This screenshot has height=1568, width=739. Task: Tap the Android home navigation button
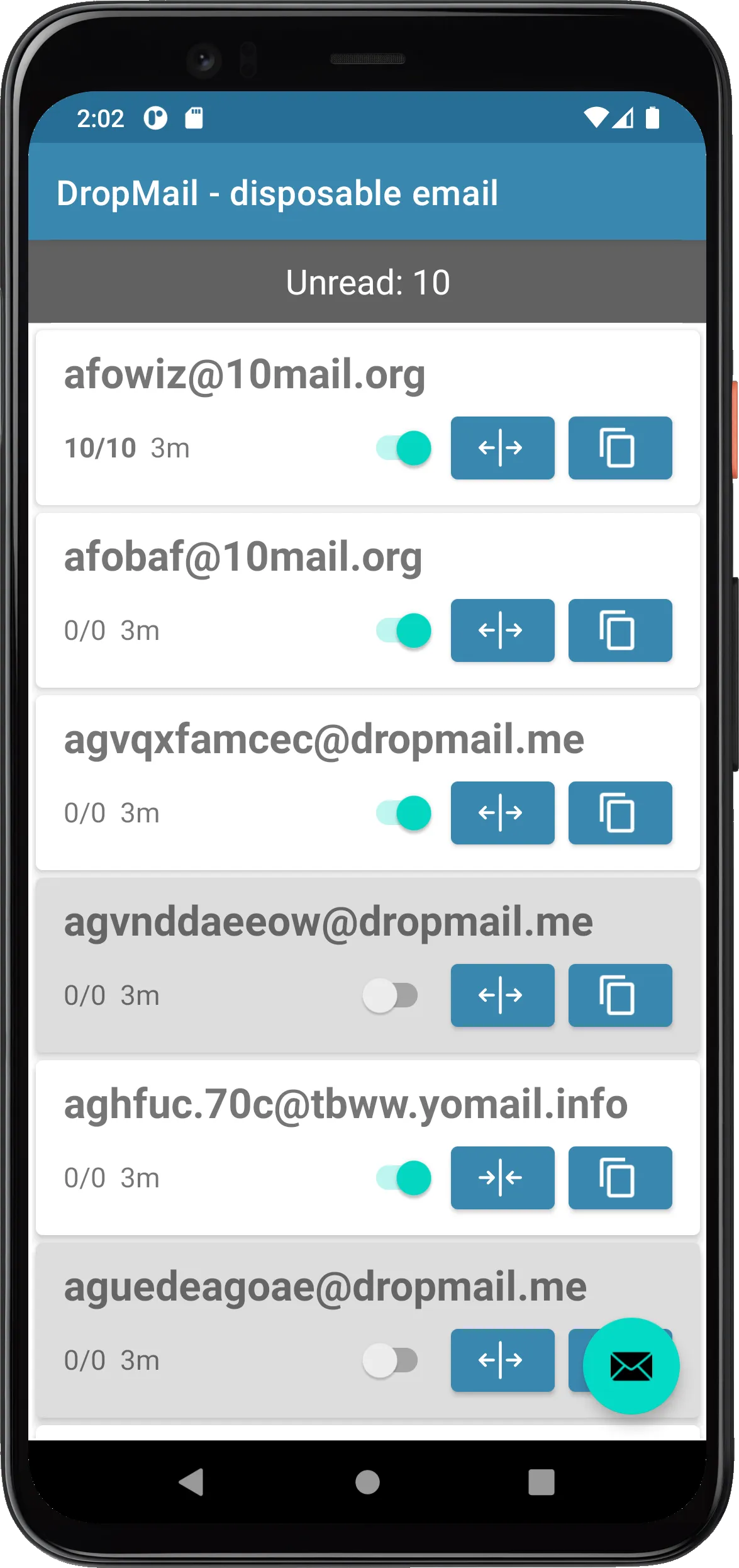click(x=367, y=1482)
